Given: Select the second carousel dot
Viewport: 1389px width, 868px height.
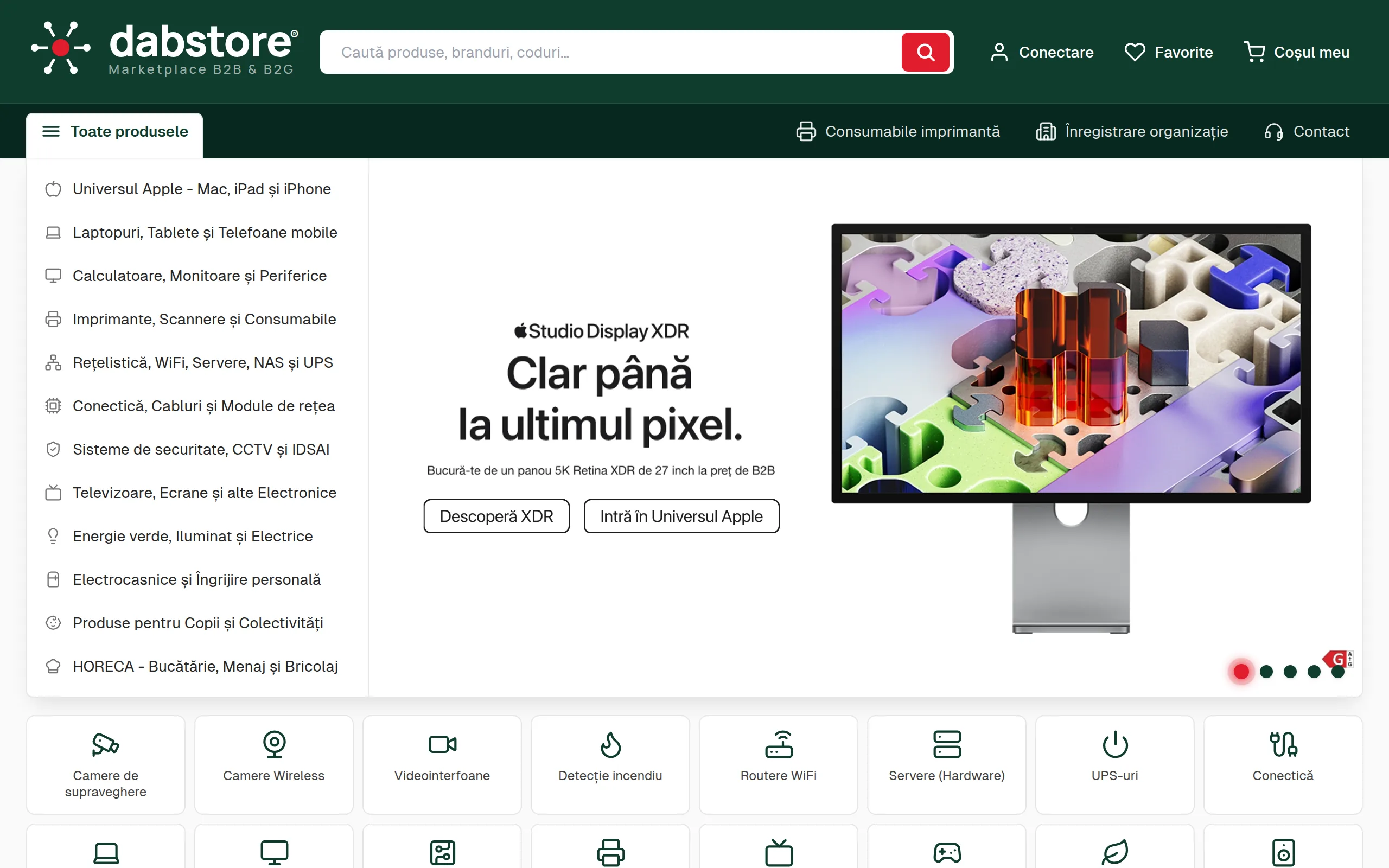Looking at the screenshot, I should coord(1266,672).
